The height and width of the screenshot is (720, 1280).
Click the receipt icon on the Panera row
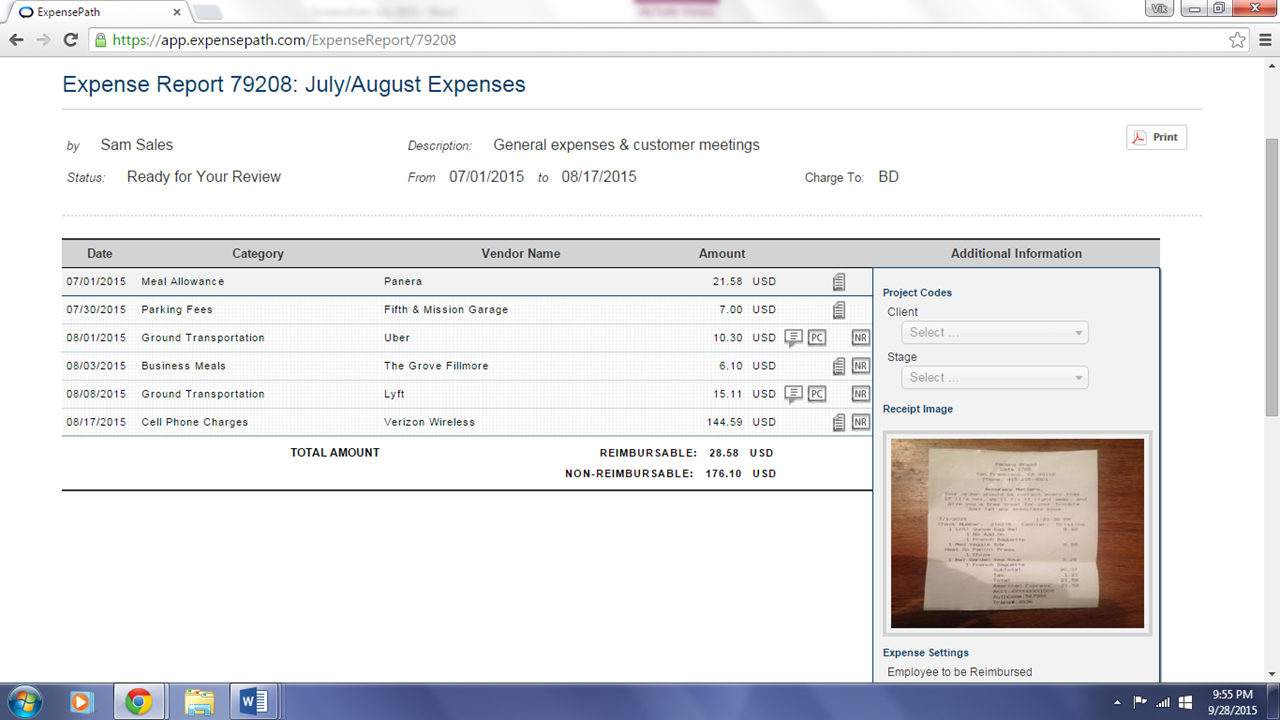[839, 282]
